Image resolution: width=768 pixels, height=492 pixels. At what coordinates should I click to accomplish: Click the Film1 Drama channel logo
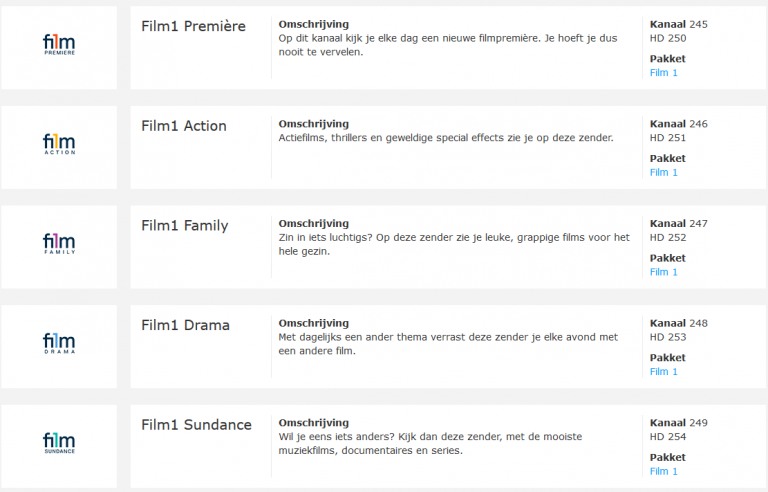[59, 344]
